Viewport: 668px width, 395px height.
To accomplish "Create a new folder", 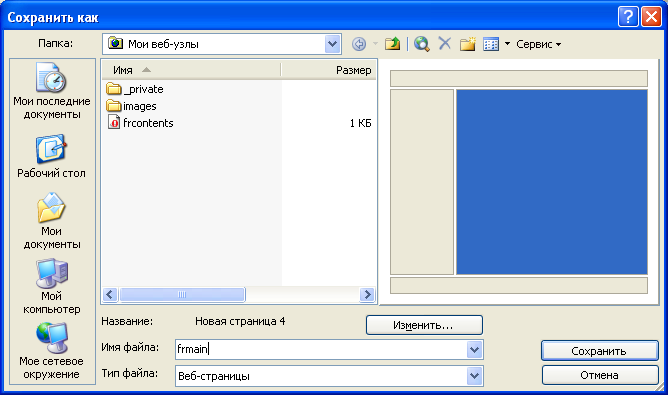I will pyautogui.click(x=467, y=44).
